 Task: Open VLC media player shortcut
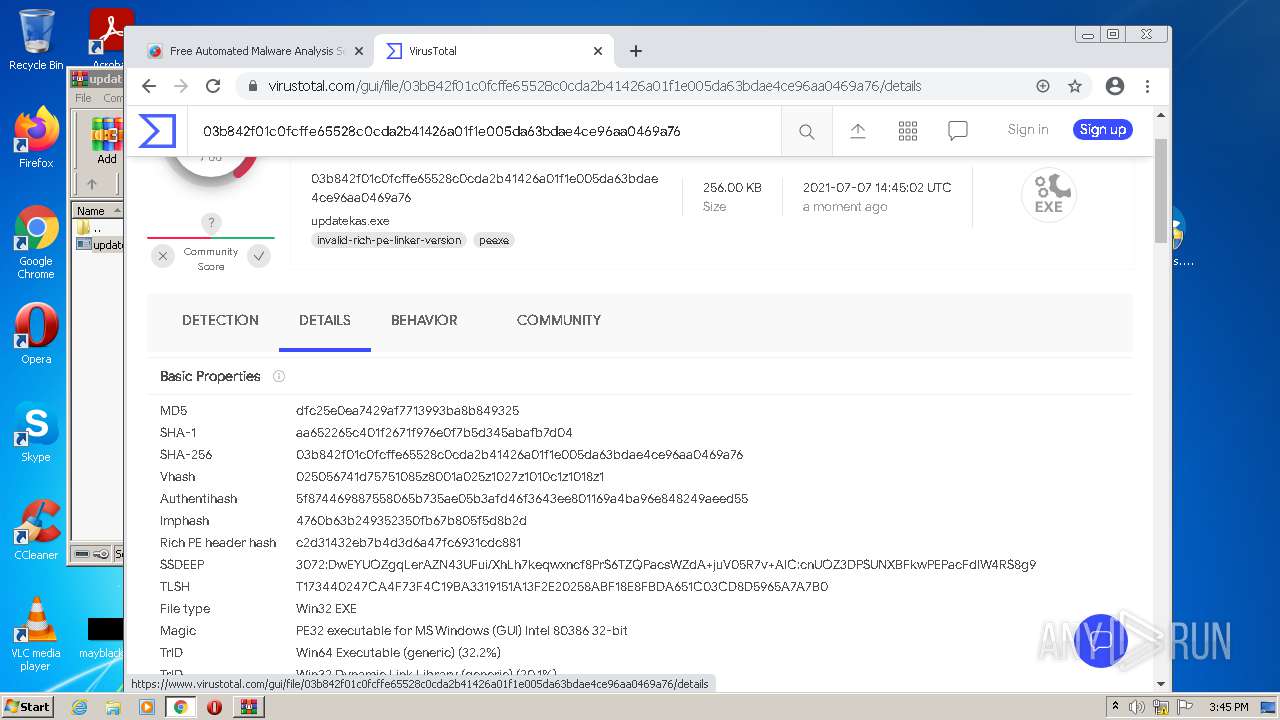pyautogui.click(x=36, y=634)
